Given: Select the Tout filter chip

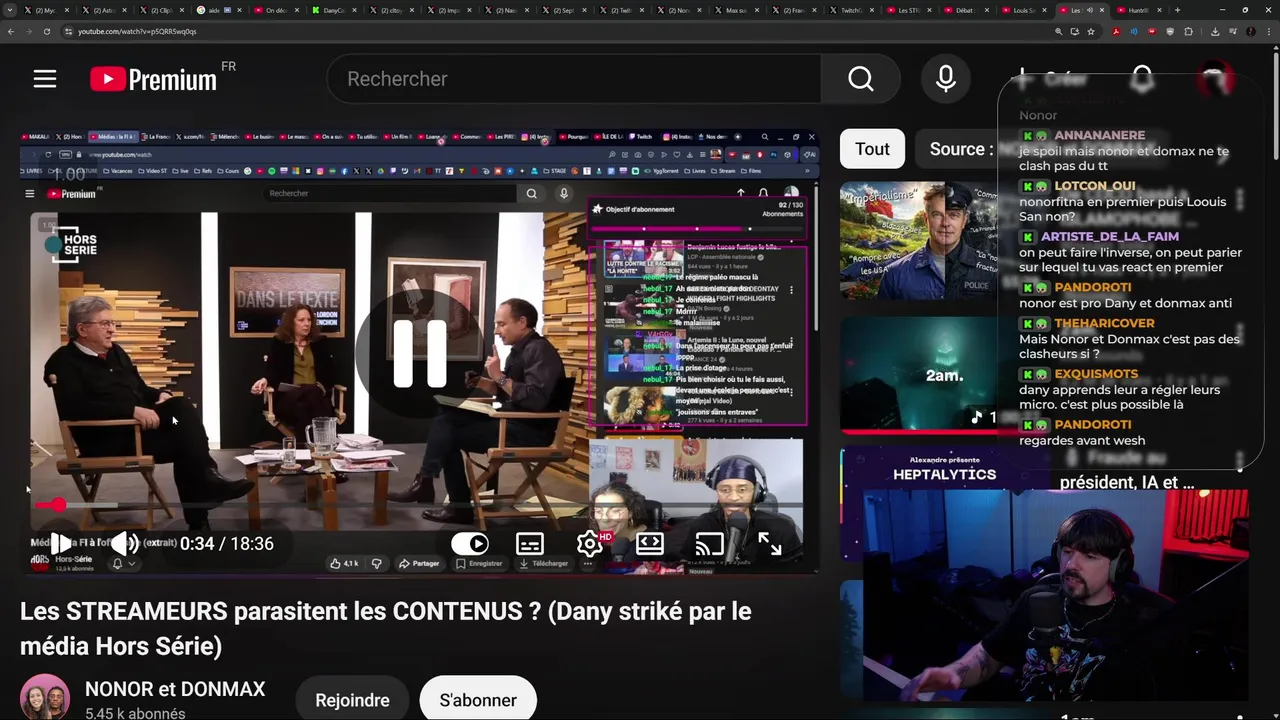Looking at the screenshot, I should point(872,149).
